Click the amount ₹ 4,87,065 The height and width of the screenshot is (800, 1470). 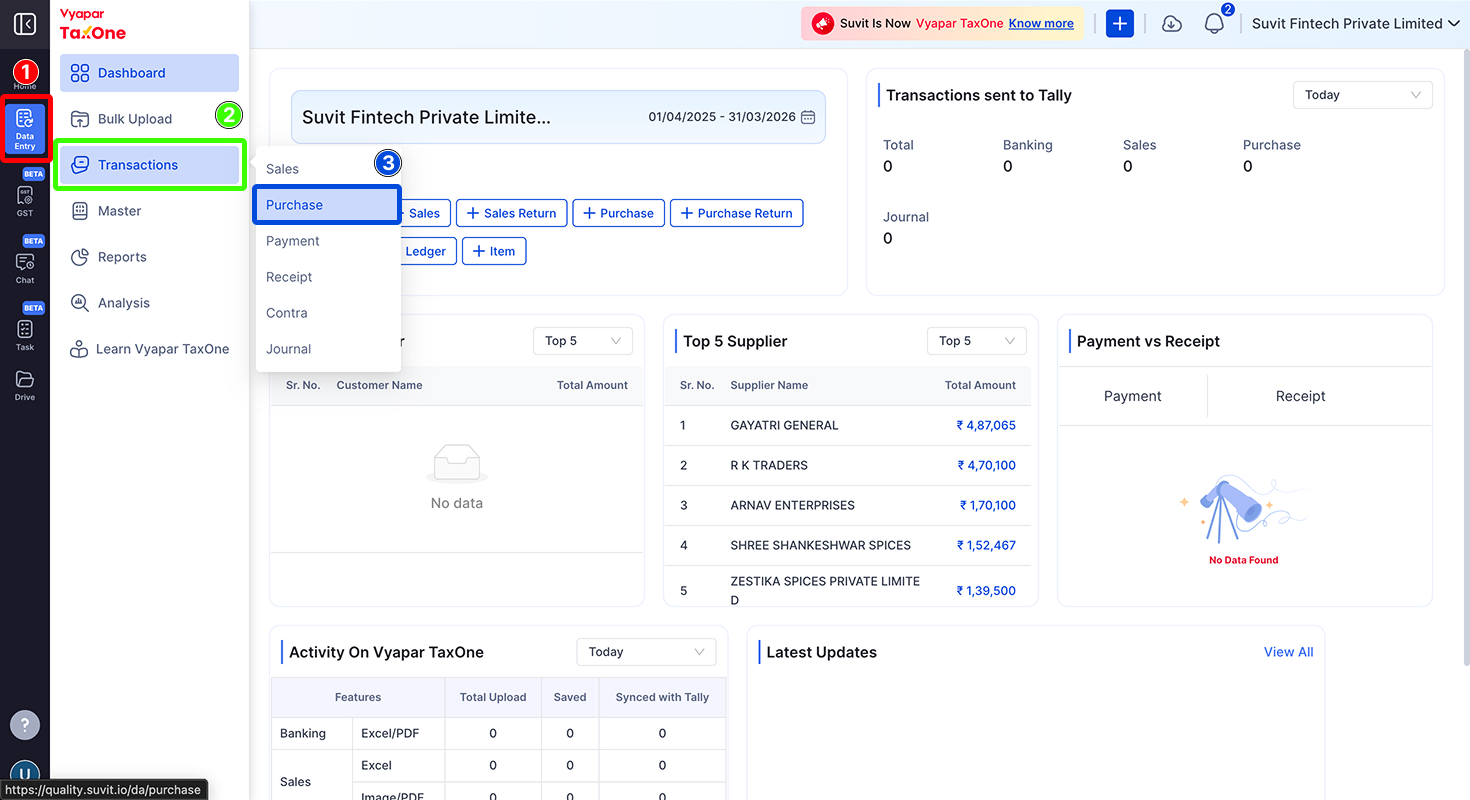[x=986, y=425]
